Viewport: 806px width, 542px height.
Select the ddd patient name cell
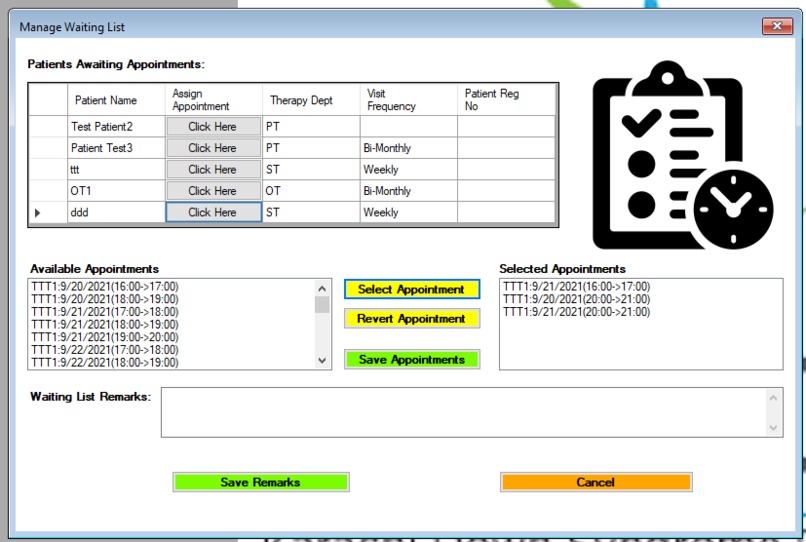pos(116,212)
